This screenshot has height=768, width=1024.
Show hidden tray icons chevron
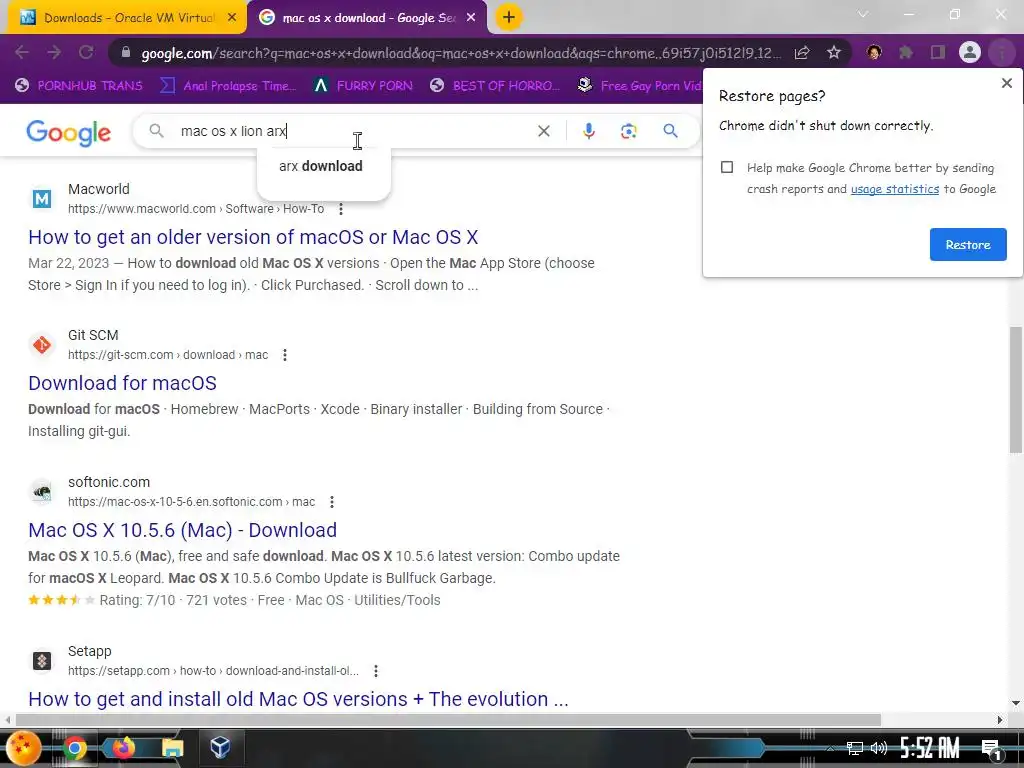[829, 748]
